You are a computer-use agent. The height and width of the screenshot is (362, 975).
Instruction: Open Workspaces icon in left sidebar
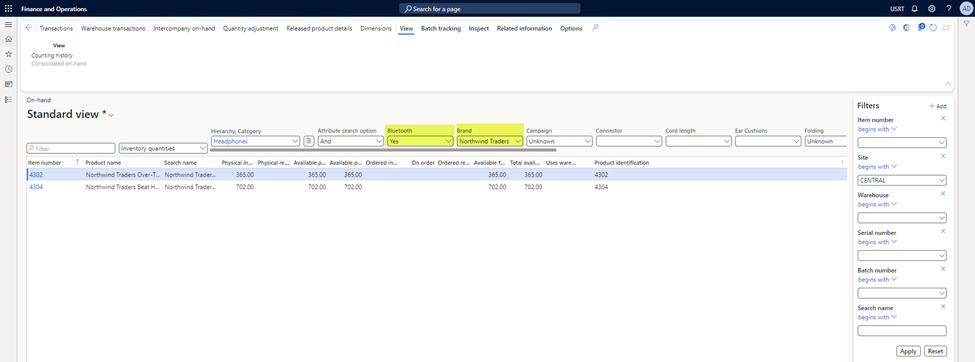(8, 84)
